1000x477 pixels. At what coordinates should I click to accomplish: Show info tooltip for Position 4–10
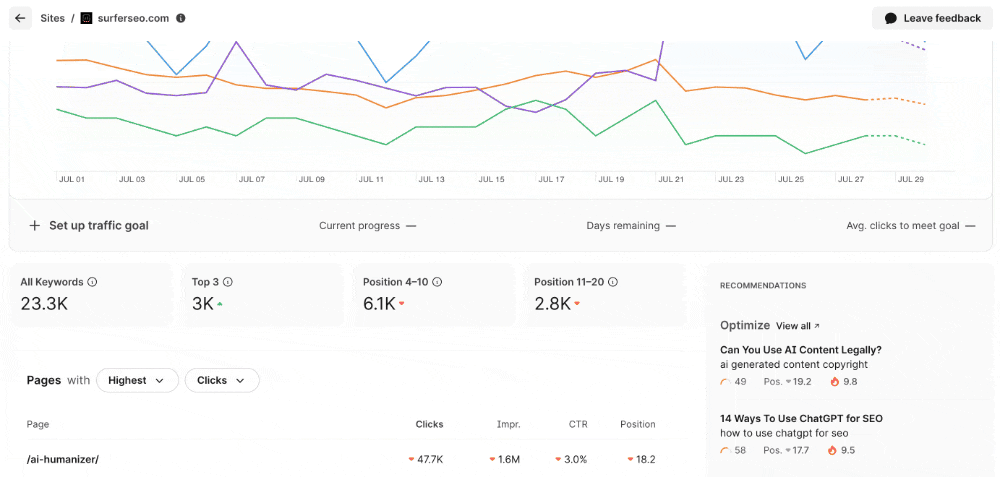point(437,282)
